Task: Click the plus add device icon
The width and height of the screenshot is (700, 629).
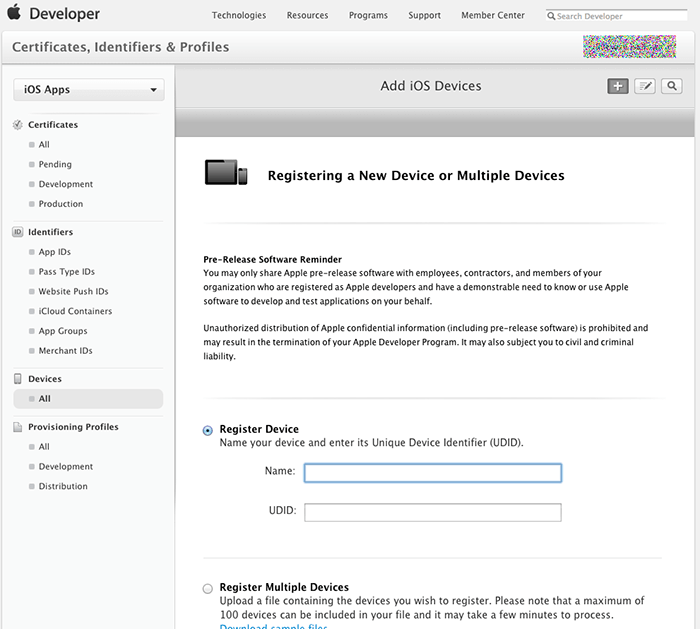Action: [618, 86]
